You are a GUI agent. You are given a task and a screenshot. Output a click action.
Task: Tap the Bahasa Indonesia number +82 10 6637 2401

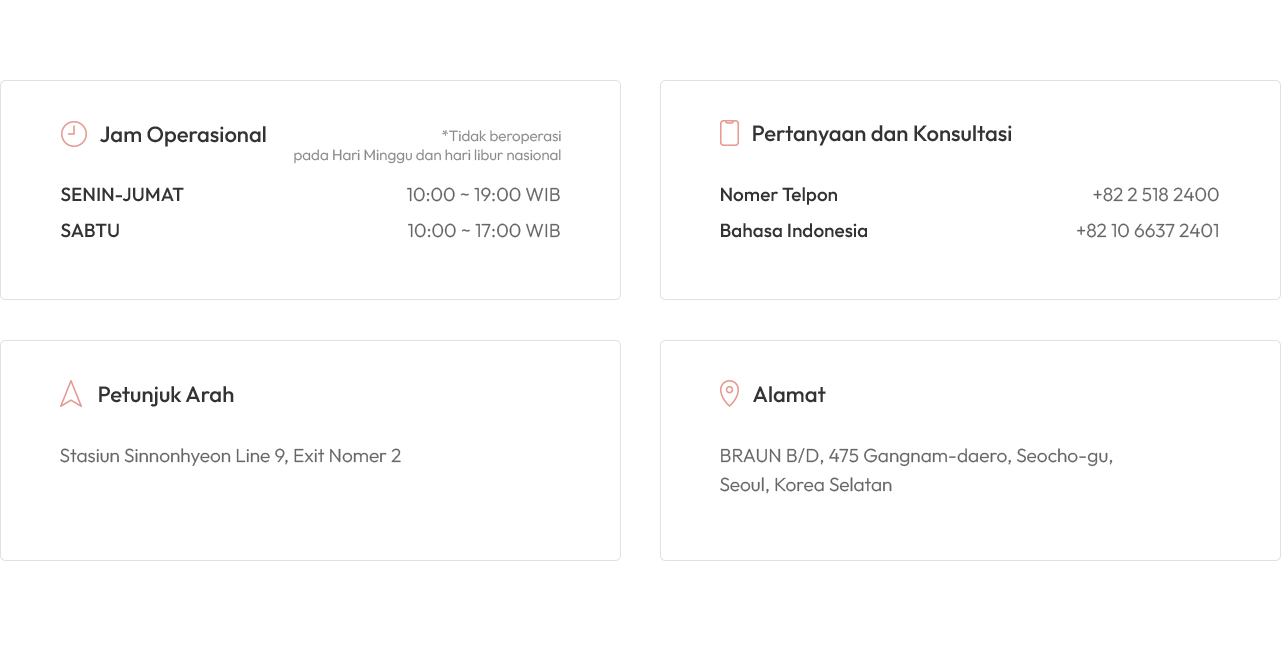point(1147,231)
